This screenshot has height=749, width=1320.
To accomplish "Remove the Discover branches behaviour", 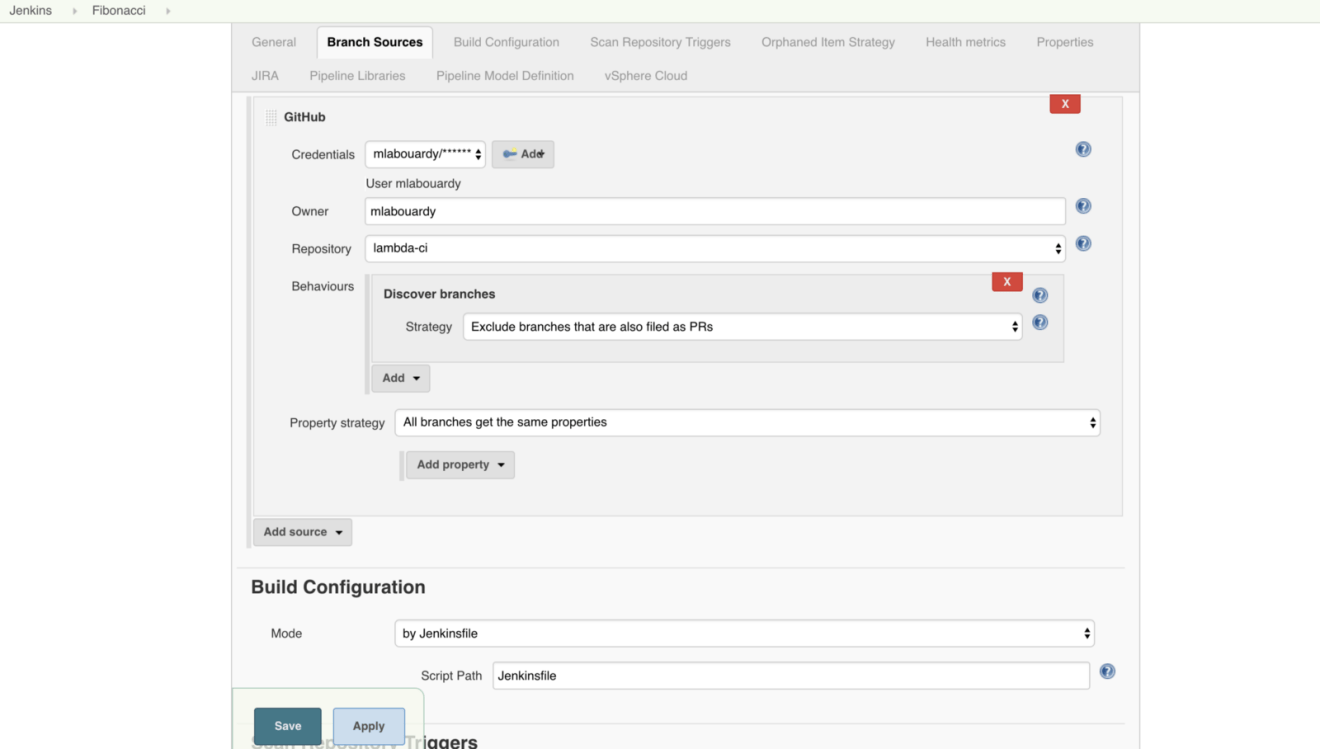I will point(1007,282).
